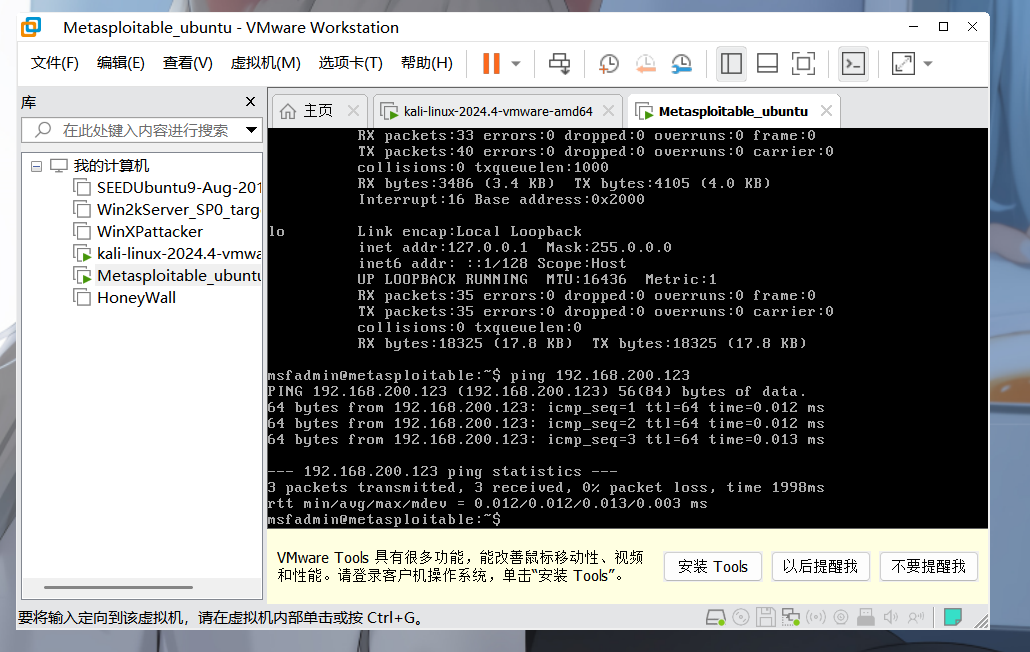The image size is (1030, 652).
Task: Close the Metasploitable_ubuntu tab
Action: pyautogui.click(x=826, y=111)
